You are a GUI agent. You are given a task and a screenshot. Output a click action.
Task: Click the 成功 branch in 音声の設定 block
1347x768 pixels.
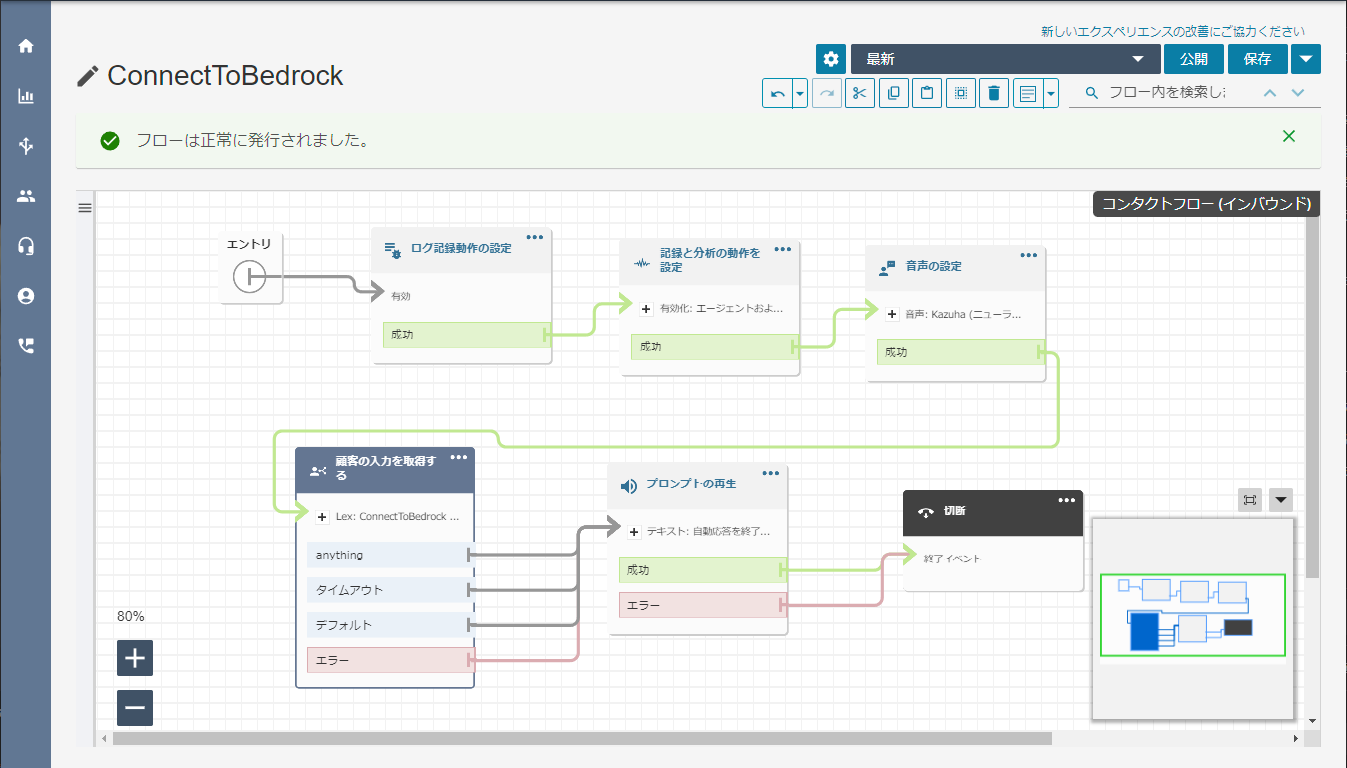coord(959,352)
